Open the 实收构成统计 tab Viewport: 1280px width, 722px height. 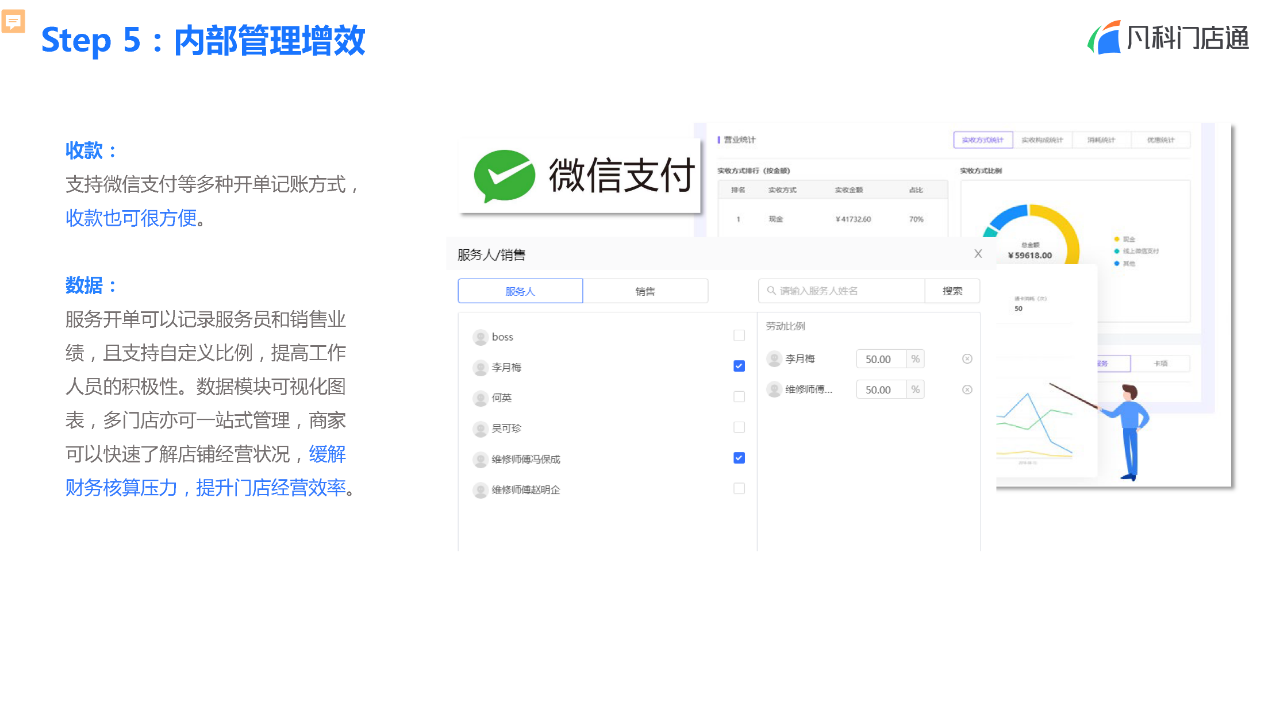[1042, 140]
